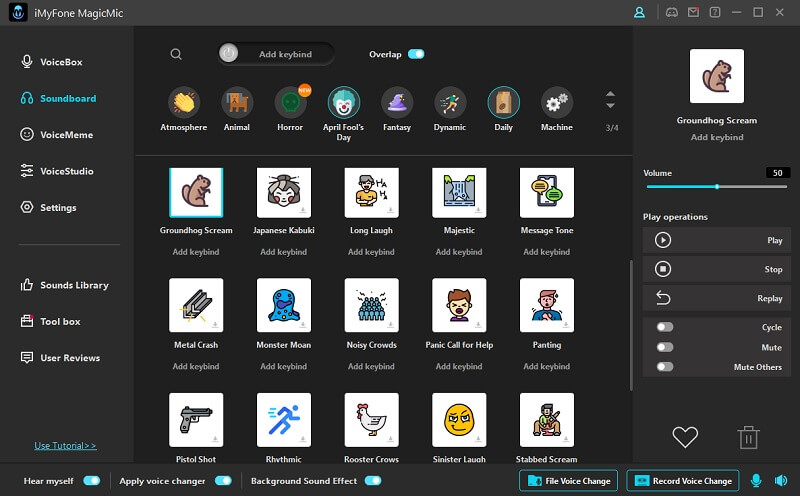This screenshot has width=800, height=496.
Task: Open Settings from the sidebar
Action: pos(48,208)
